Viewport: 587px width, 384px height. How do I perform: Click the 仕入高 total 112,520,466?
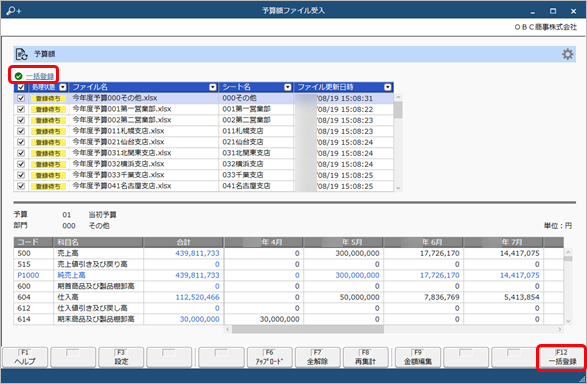pos(197,297)
